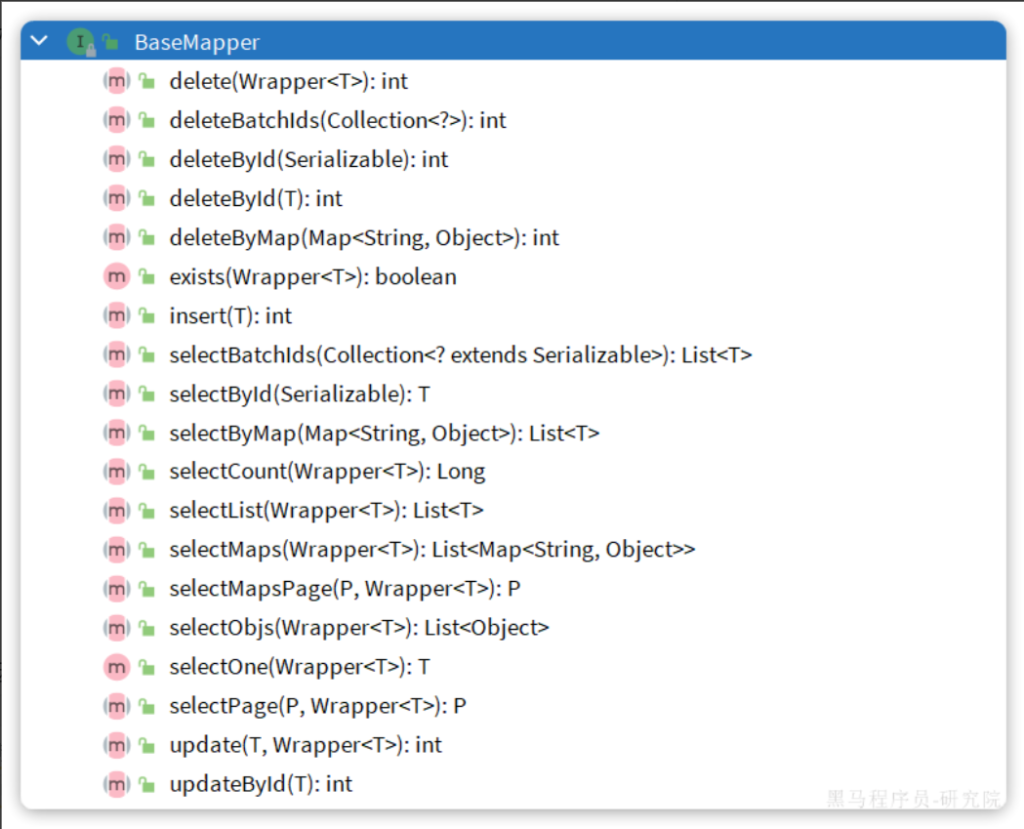Click the public lock icon beside insert(T)
This screenshot has height=829, width=1024.
coord(147,316)
